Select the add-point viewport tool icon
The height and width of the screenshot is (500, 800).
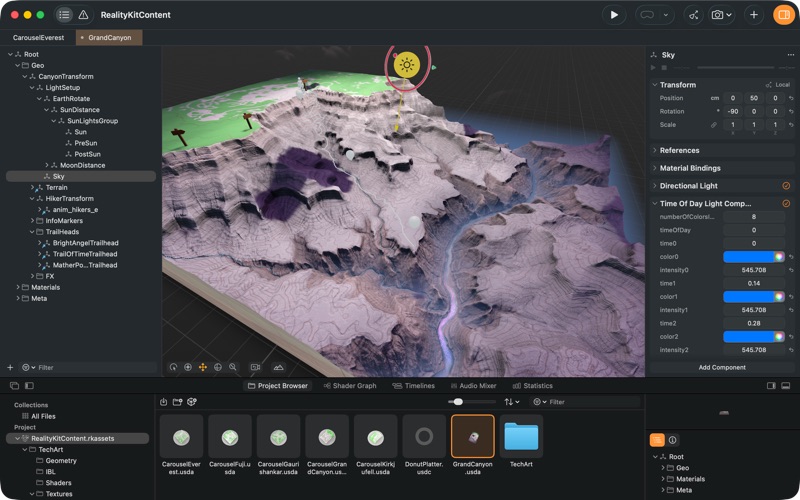point(188,367)
